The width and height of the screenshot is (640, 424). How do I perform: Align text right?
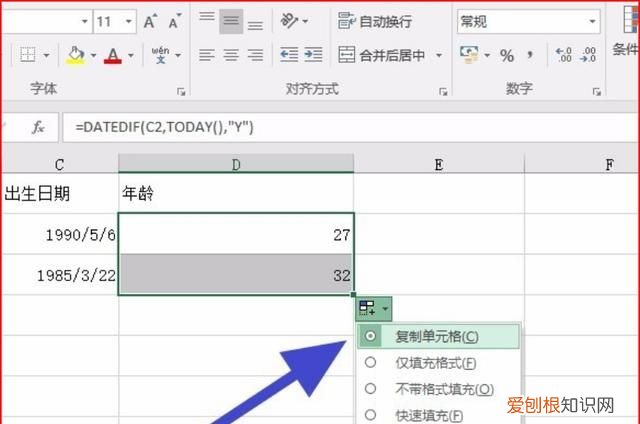(x=256, y=55)
